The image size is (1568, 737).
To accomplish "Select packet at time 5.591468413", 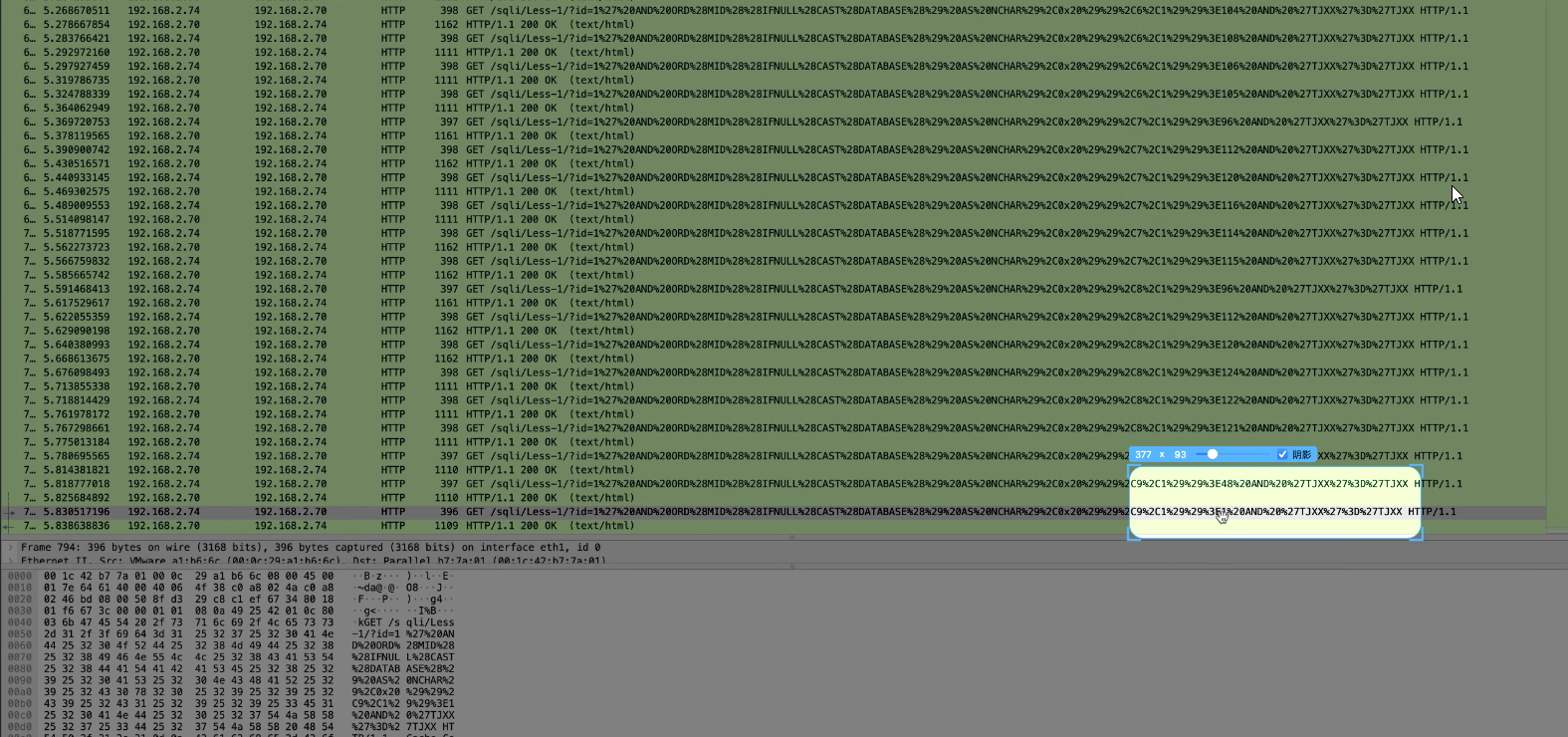I will point(774,289).
